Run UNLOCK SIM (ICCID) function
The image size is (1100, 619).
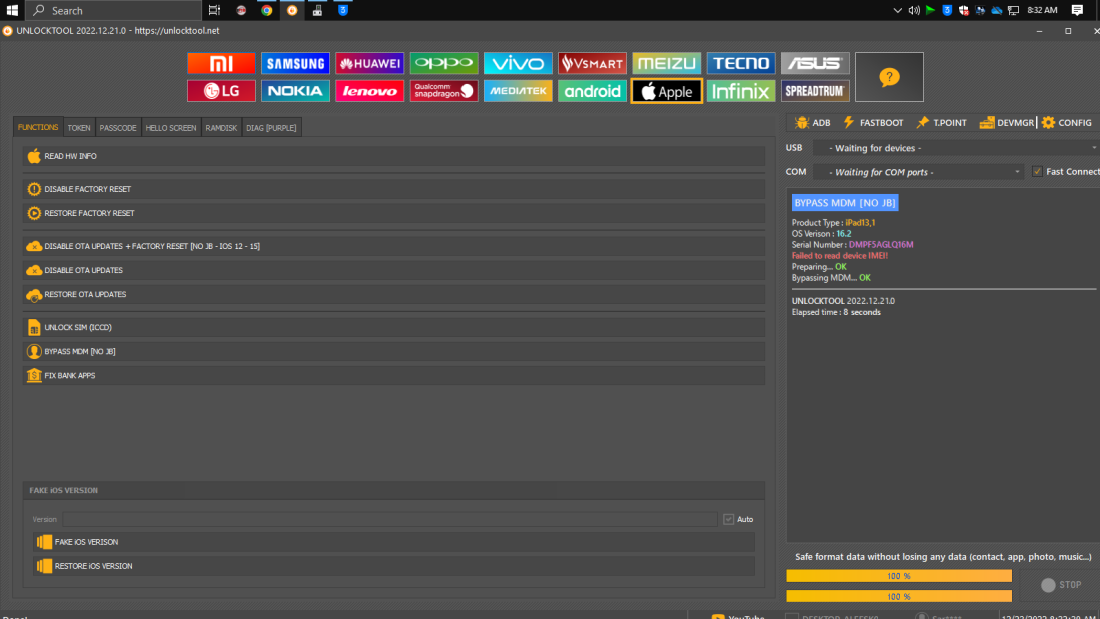click(x=394, y=328)
